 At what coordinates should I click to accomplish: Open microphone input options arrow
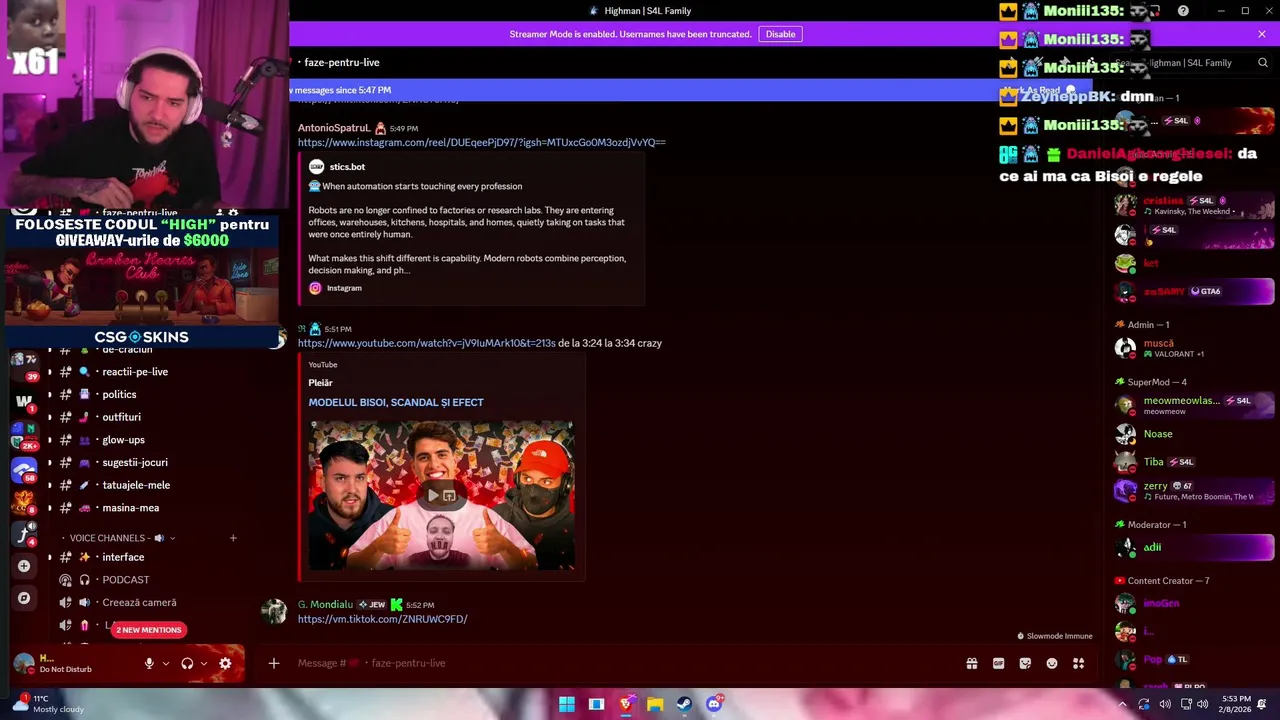tap(166, 663)
